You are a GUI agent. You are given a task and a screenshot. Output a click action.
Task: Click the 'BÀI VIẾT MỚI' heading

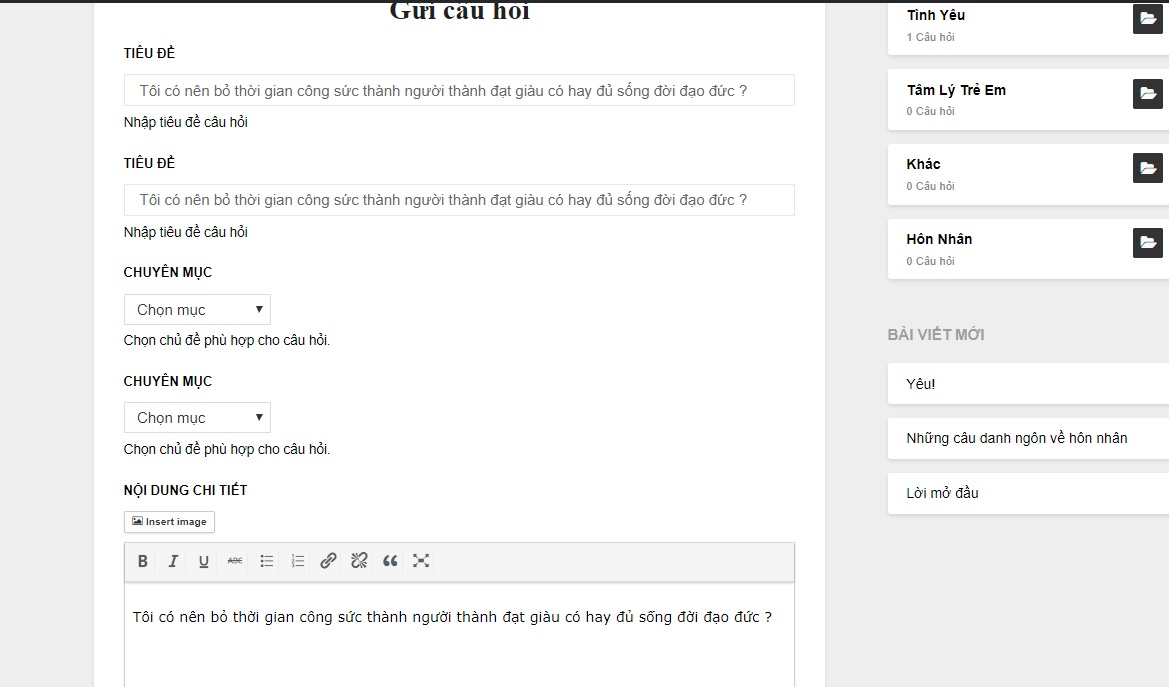coord(936,335)
